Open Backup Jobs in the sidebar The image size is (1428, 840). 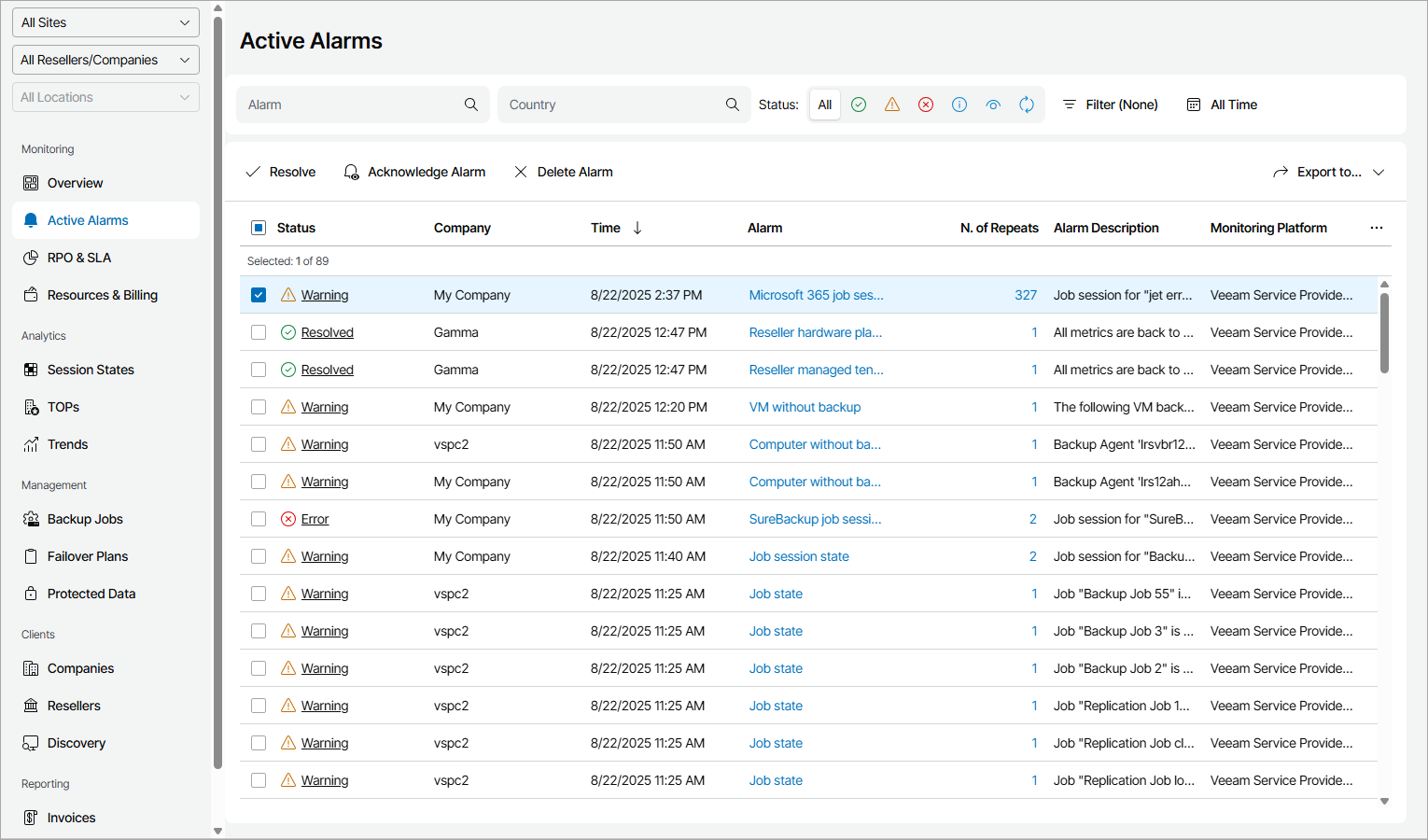85,519
